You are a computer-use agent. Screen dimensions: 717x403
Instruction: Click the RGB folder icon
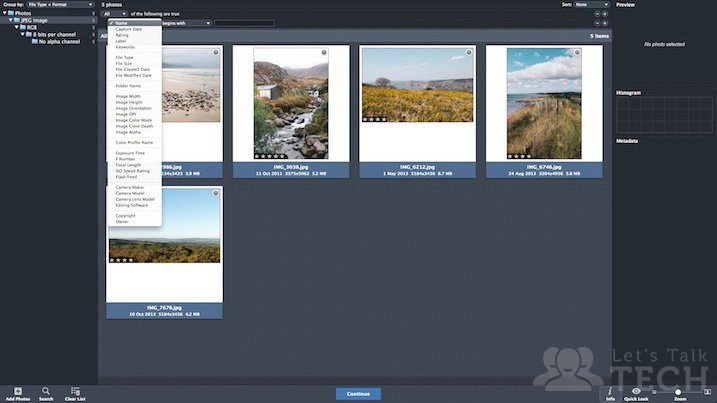[23, 27]
